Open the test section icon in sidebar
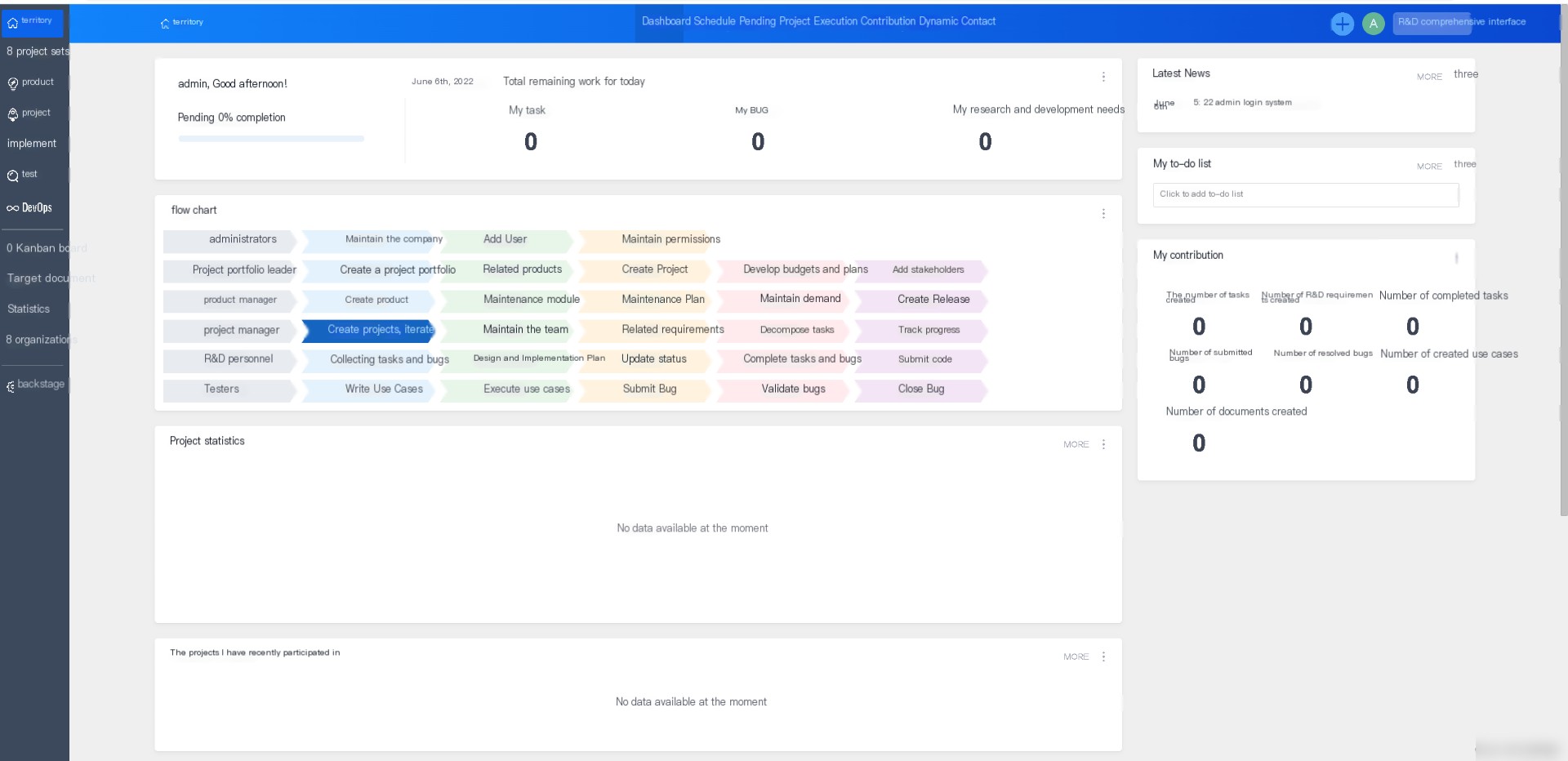1568x761 pixels. (13, 176)
